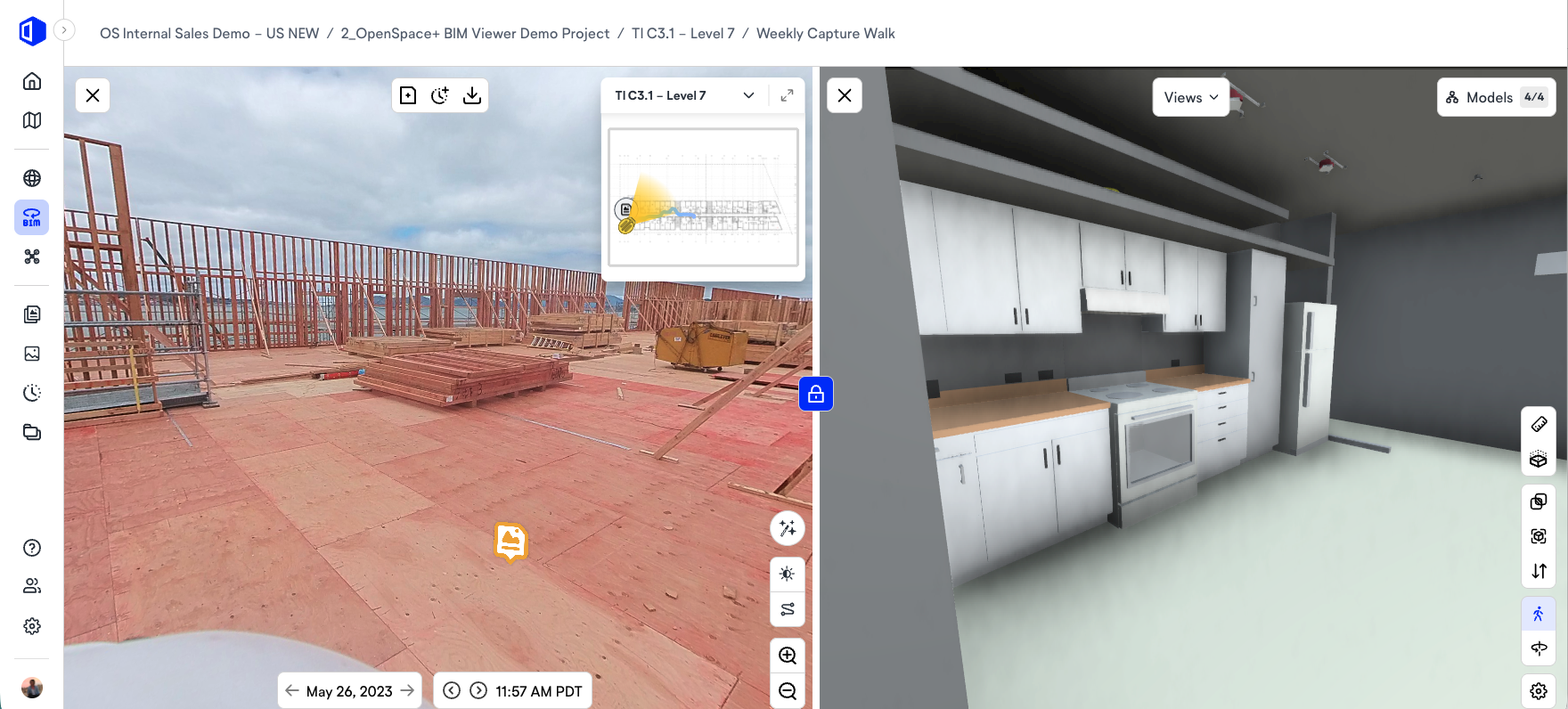Click the 11:57 AM PDT time label
The image size is (1568, 709).
click(x=539, y=691)
